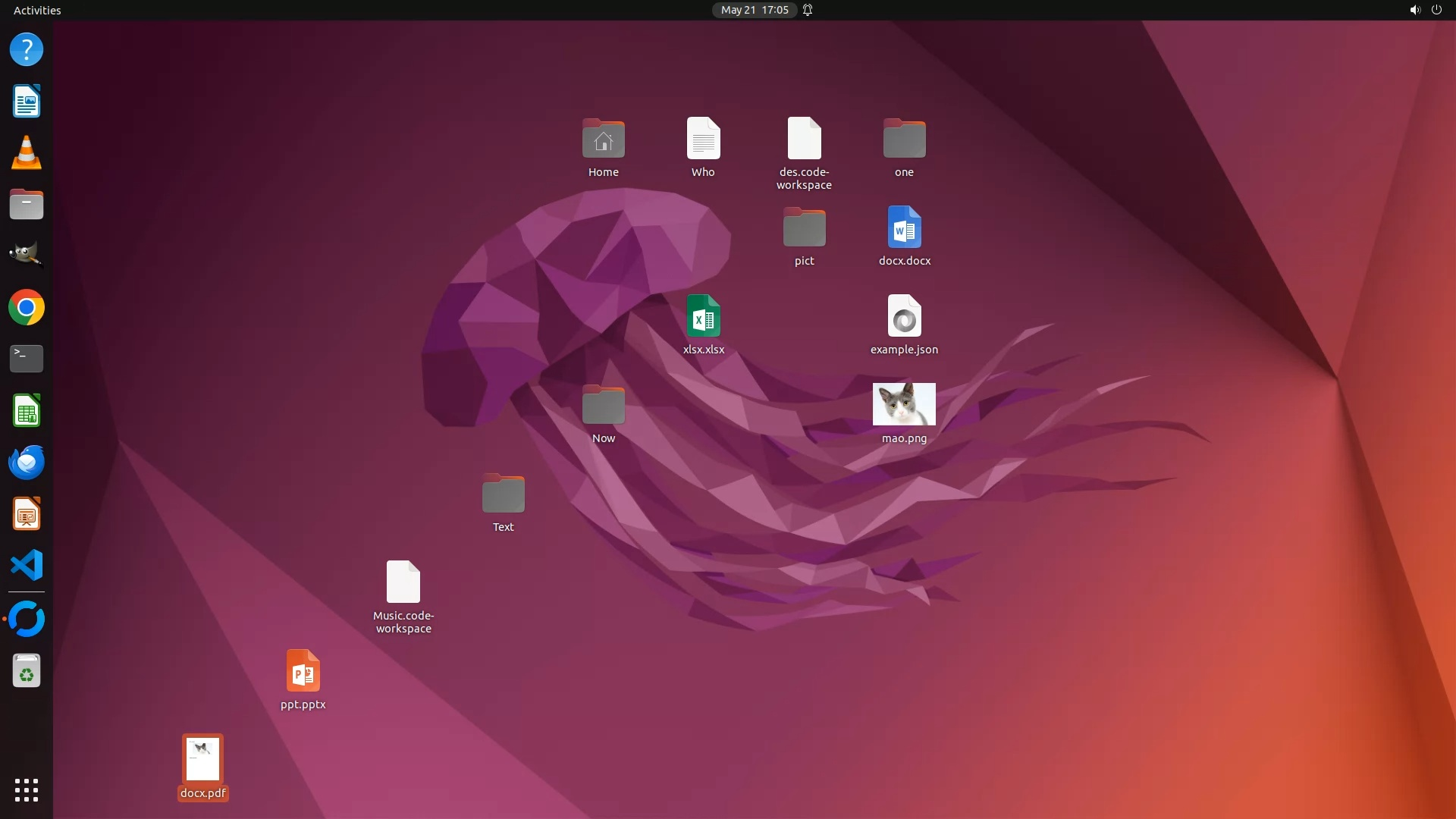This screenshot has width=1456, height=819.
Task: Click the Help question mark icon
Action: click(27, 50)
